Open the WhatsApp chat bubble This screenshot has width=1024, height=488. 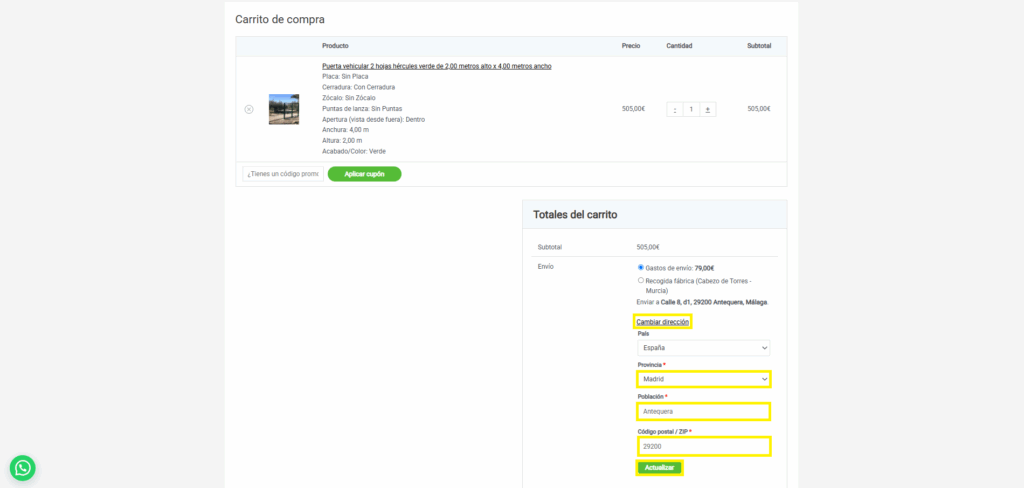(22, 468)
